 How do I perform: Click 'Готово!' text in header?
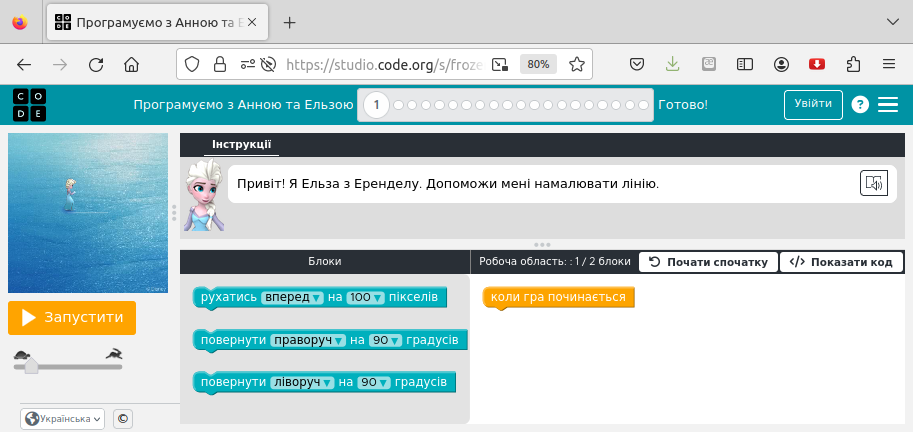tap(683, 105)
